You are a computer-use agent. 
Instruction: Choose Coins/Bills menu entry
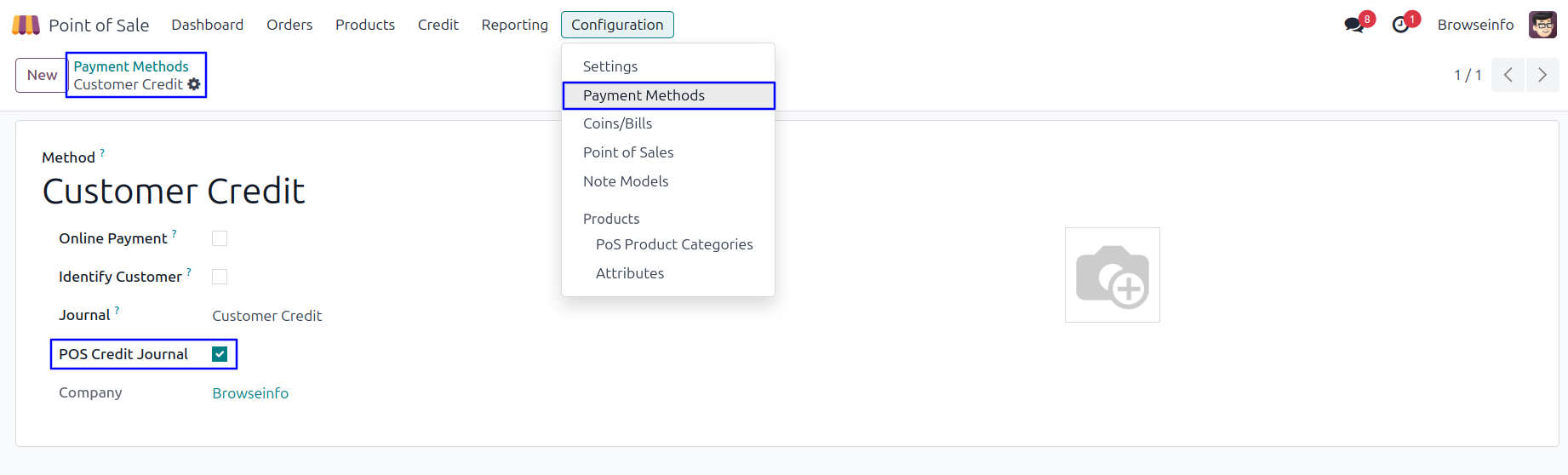click(617, 123)
